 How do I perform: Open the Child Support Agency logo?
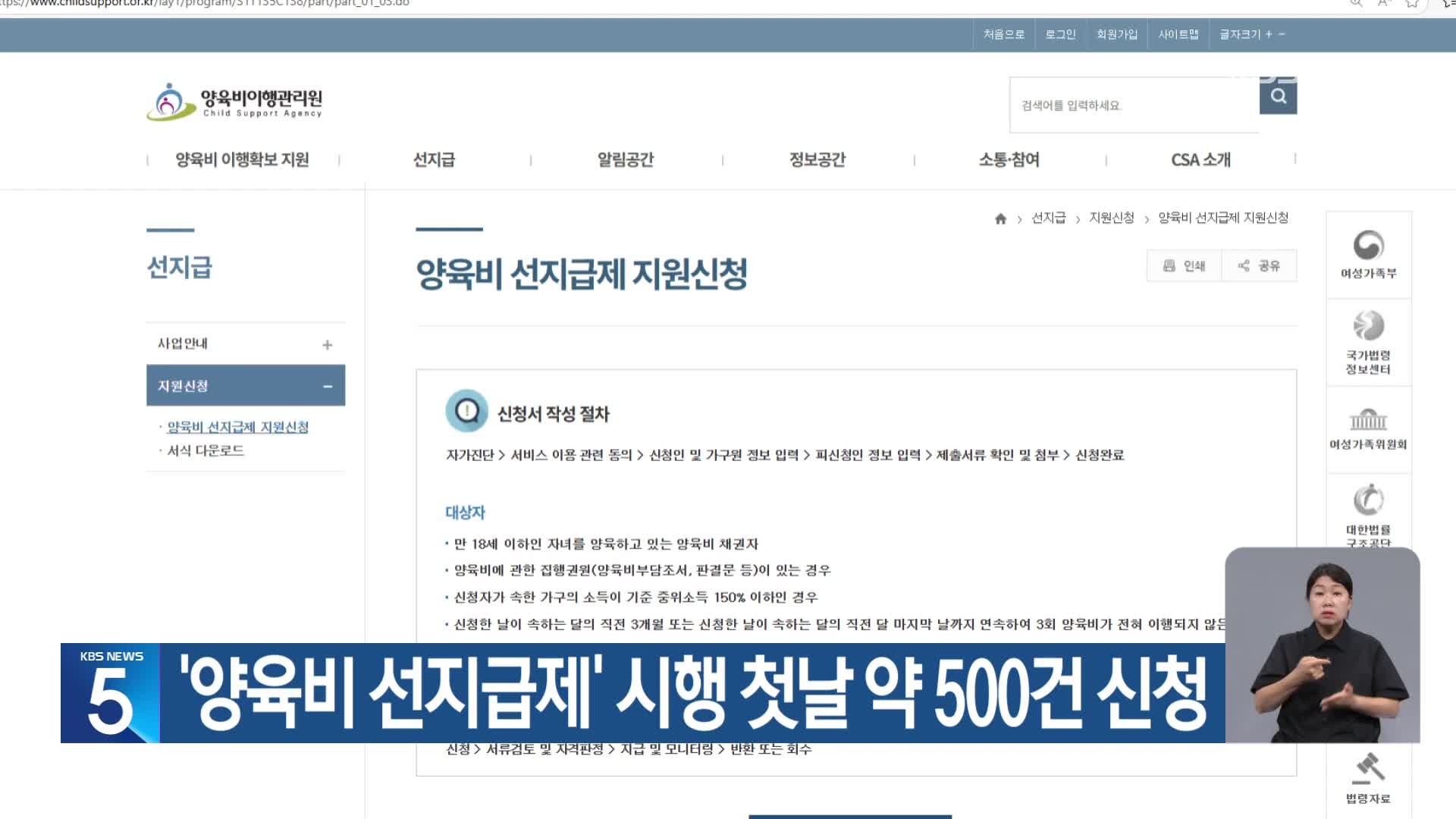pyautogui.click(x=235, y=102)
